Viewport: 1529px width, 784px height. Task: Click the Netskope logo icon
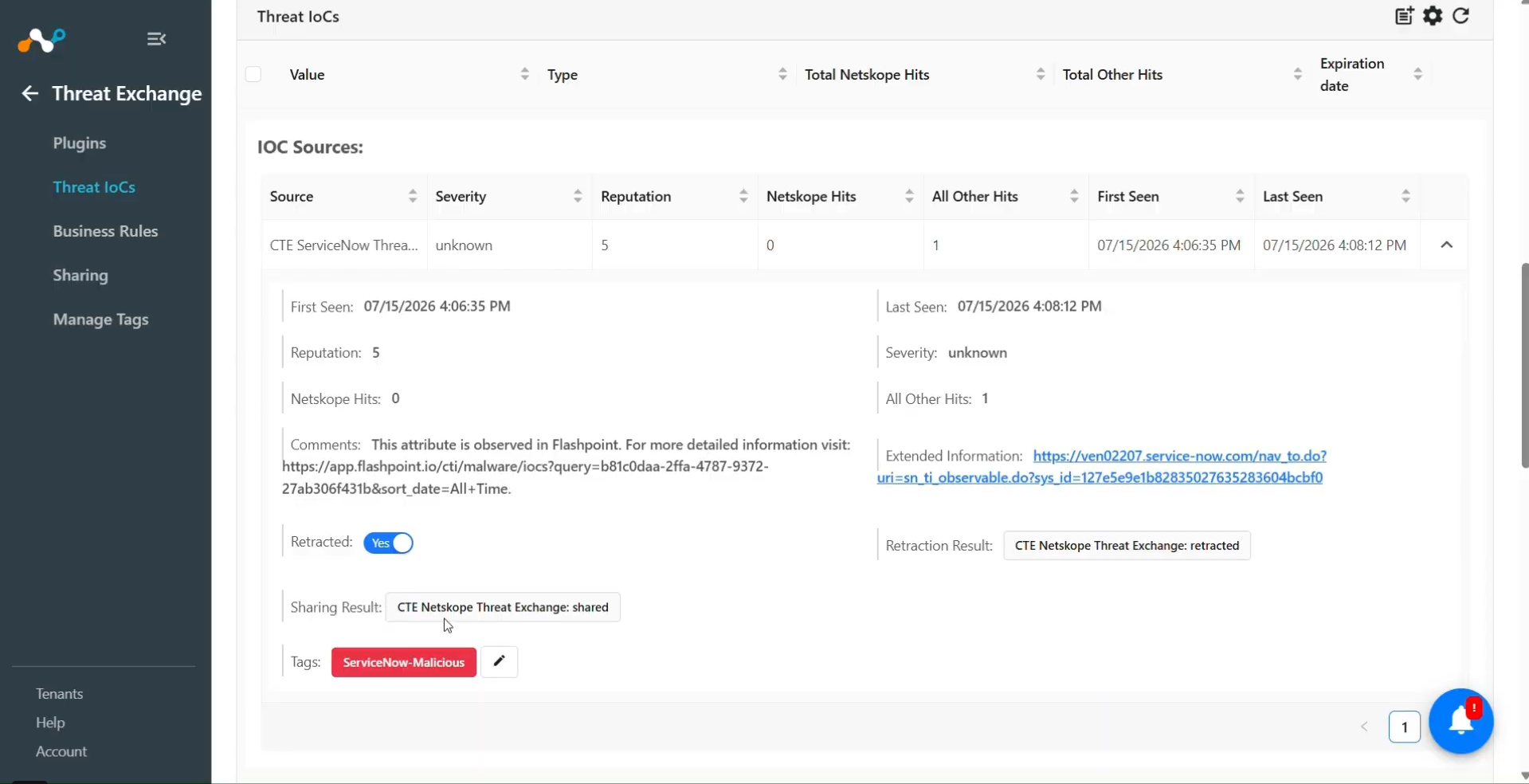tap(41, 39)
